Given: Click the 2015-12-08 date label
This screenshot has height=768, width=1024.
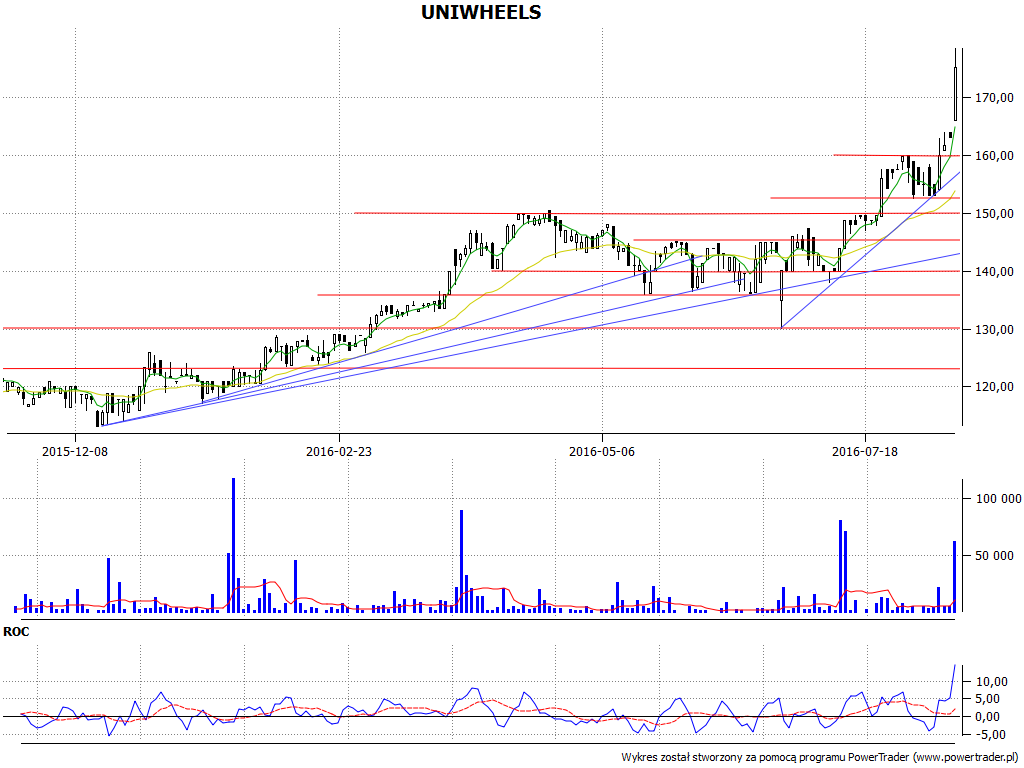Looking at the screenshot, I should click(75, 451).
